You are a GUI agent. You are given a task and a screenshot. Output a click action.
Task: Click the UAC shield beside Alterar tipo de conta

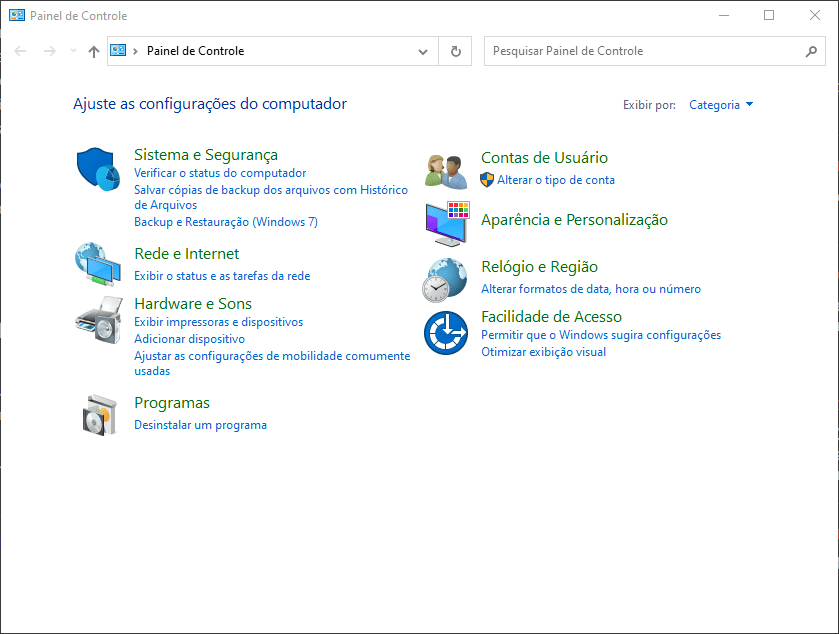click(x=487, y=180)
